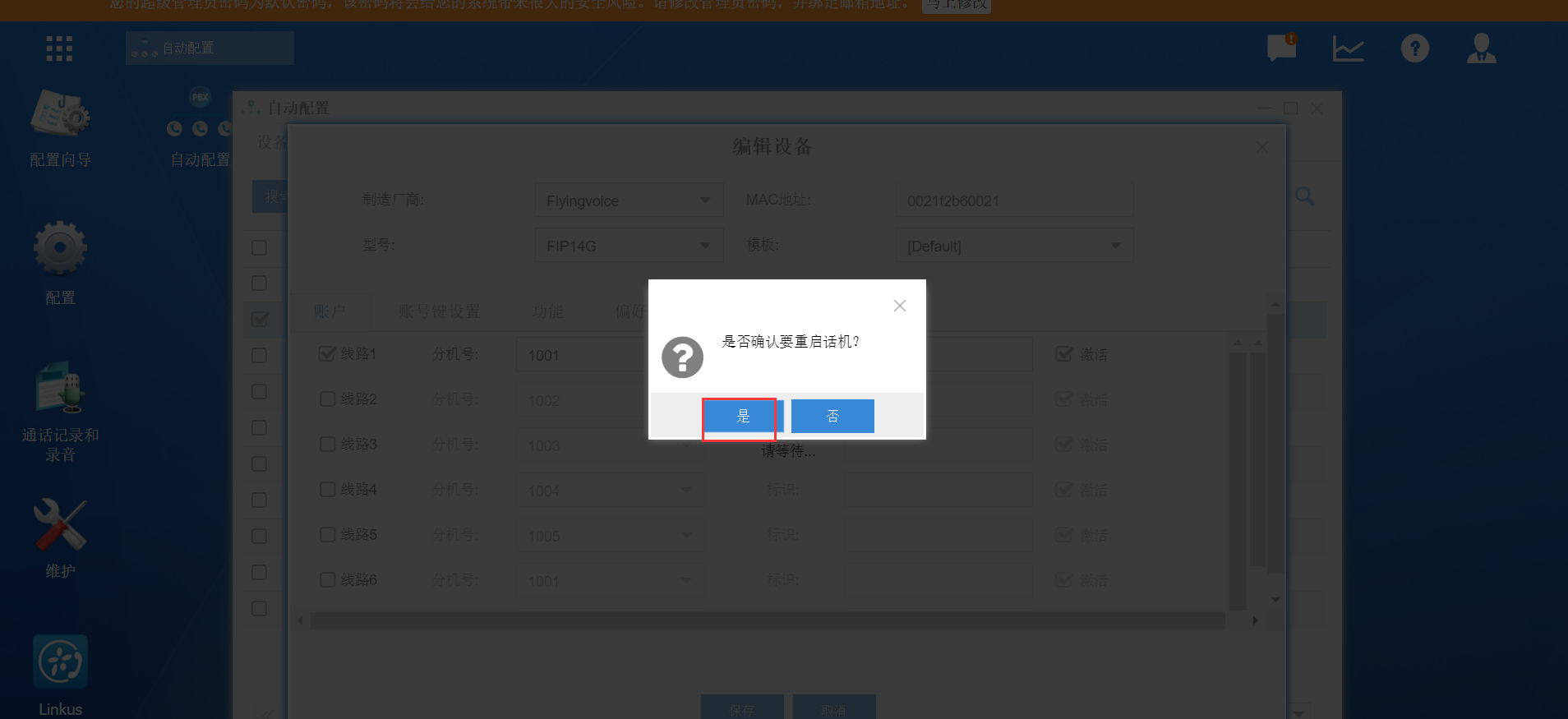The image size is (1568, 719).
Task: Open the user account icon
Action: 1481,48
